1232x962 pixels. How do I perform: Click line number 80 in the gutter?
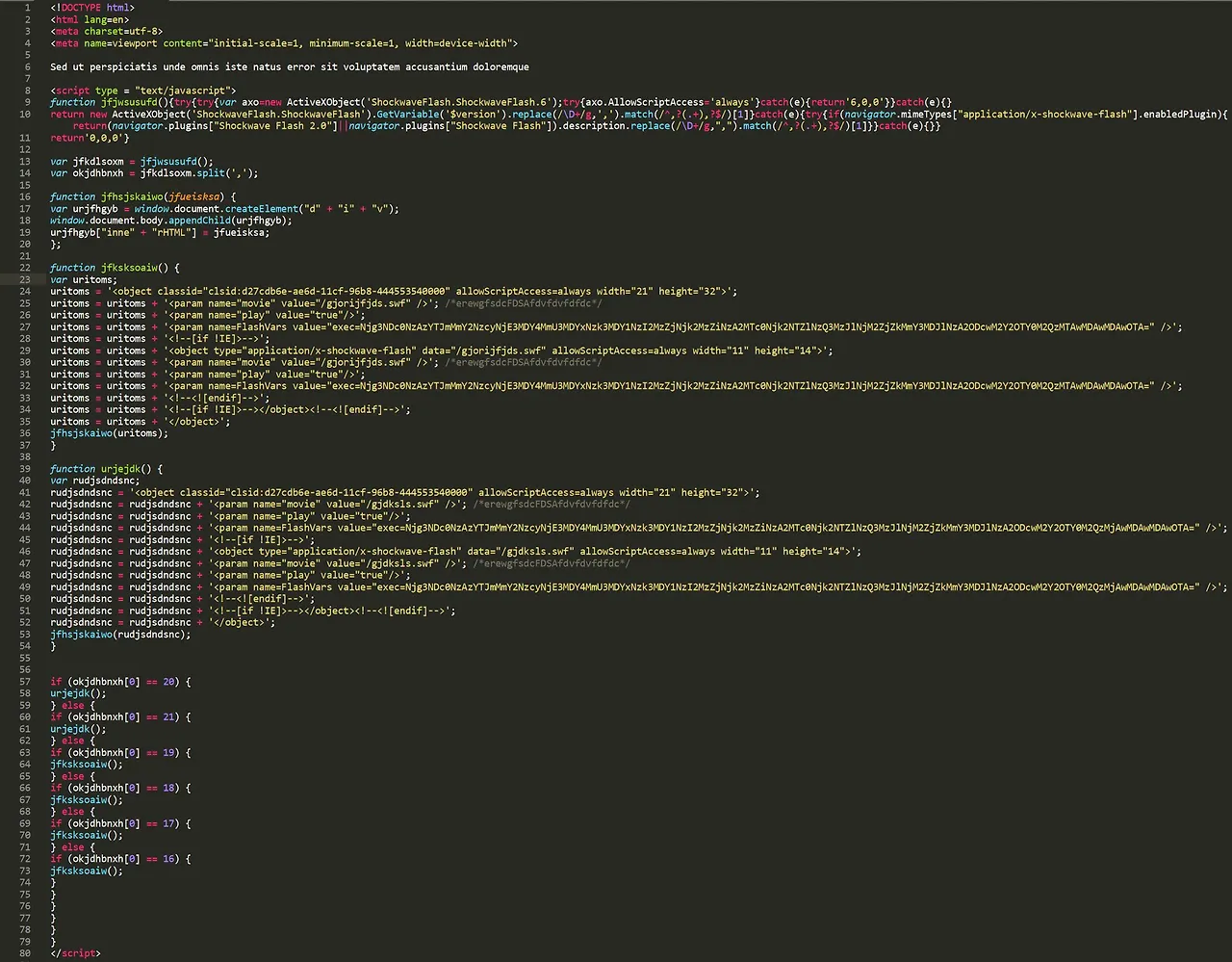(x=24, y=953)
